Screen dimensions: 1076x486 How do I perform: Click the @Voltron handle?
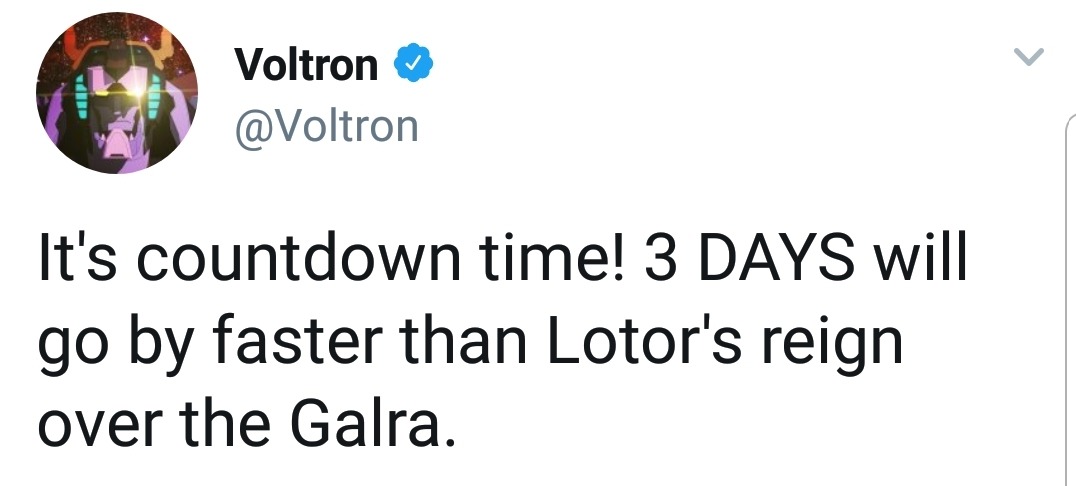click(x=326, y=125)
